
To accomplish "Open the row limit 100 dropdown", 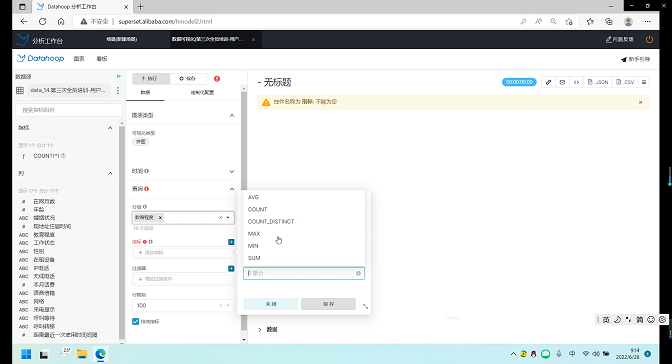I will 228,305.
